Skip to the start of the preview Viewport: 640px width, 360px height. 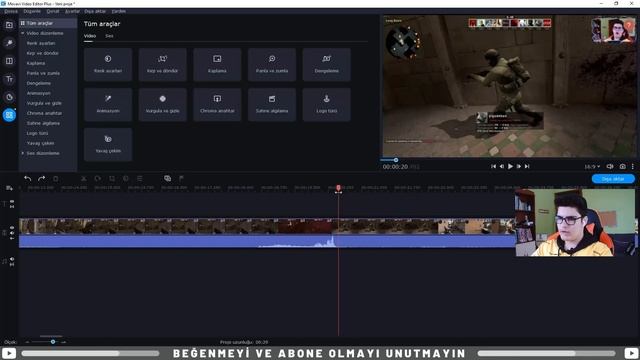pos(493,167)
